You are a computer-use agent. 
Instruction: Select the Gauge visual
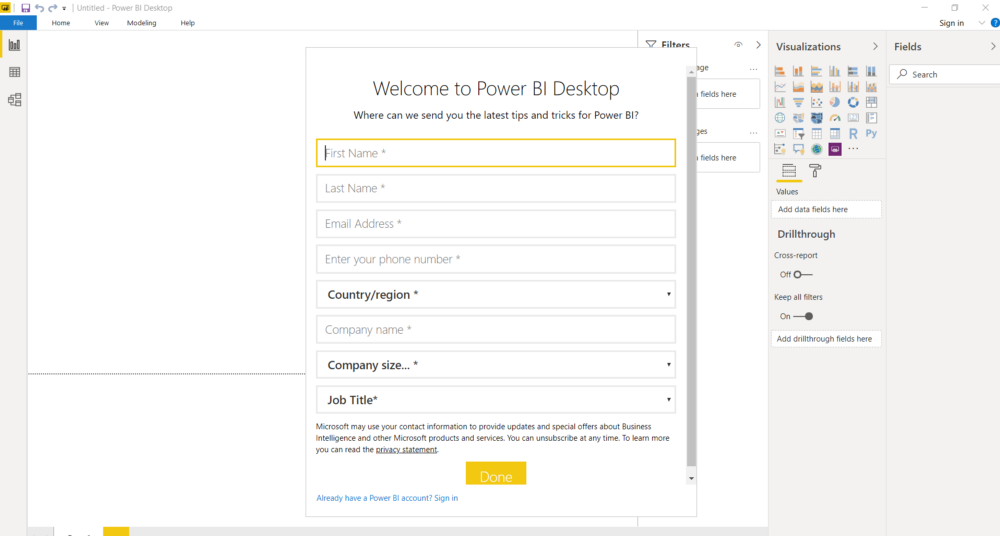tap(834, 118)
